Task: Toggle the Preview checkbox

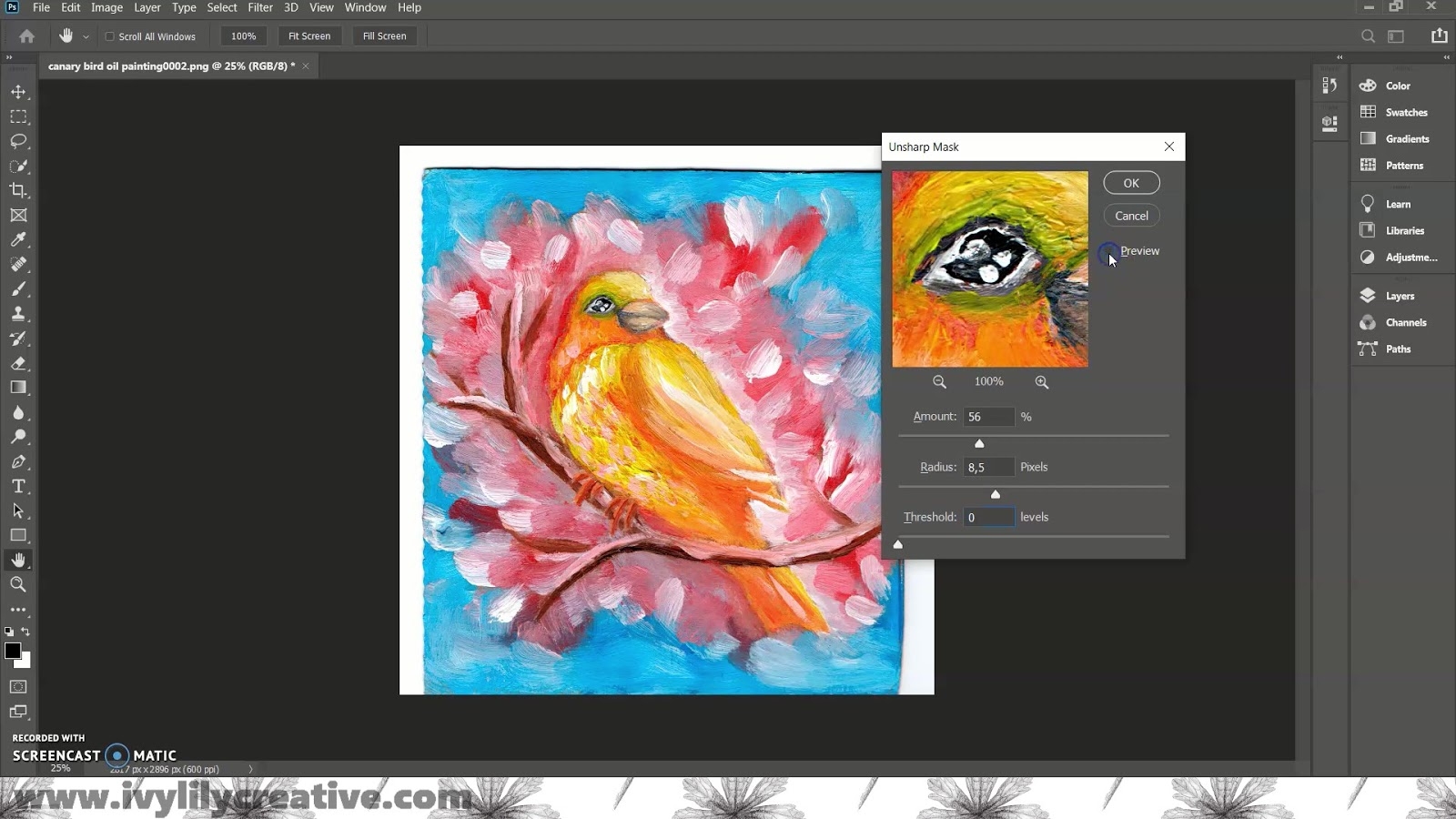Action: tap(1108, 251)
